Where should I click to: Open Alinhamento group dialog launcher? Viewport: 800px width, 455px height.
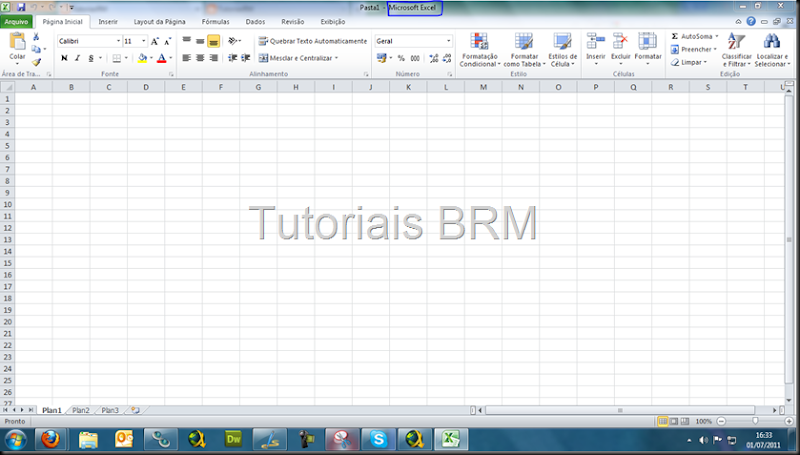pyautogui.click(x=366, y=74)
